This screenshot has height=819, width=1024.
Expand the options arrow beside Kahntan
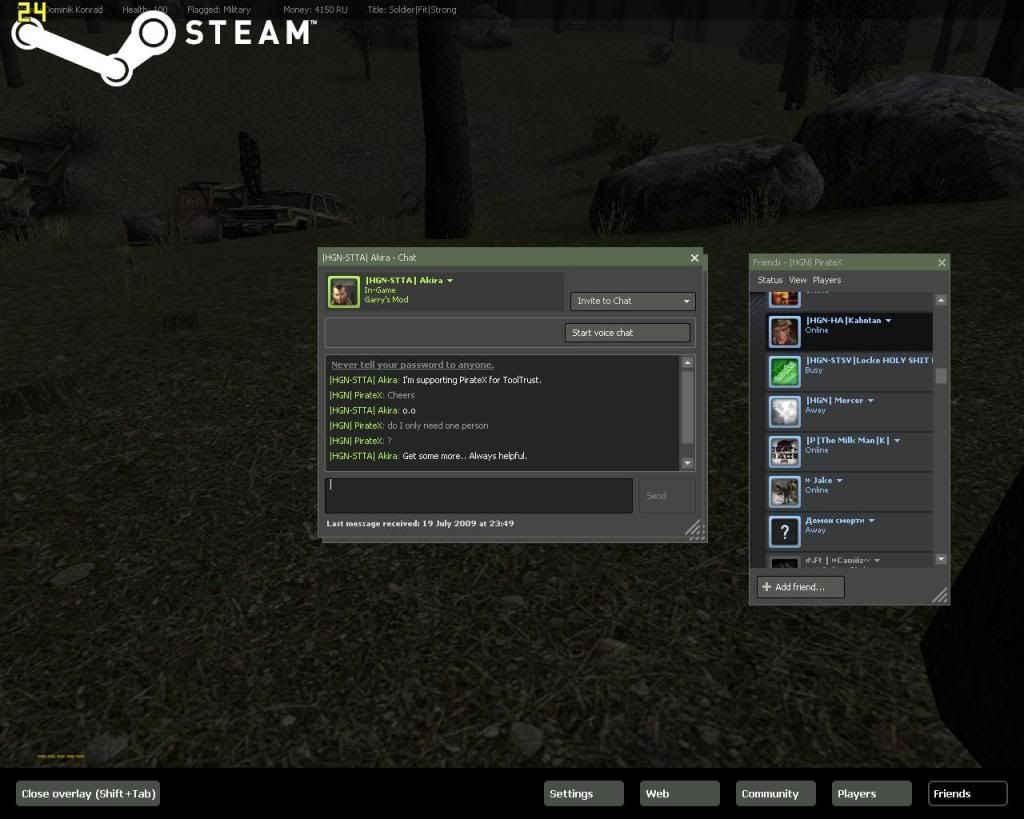(888, 321)
